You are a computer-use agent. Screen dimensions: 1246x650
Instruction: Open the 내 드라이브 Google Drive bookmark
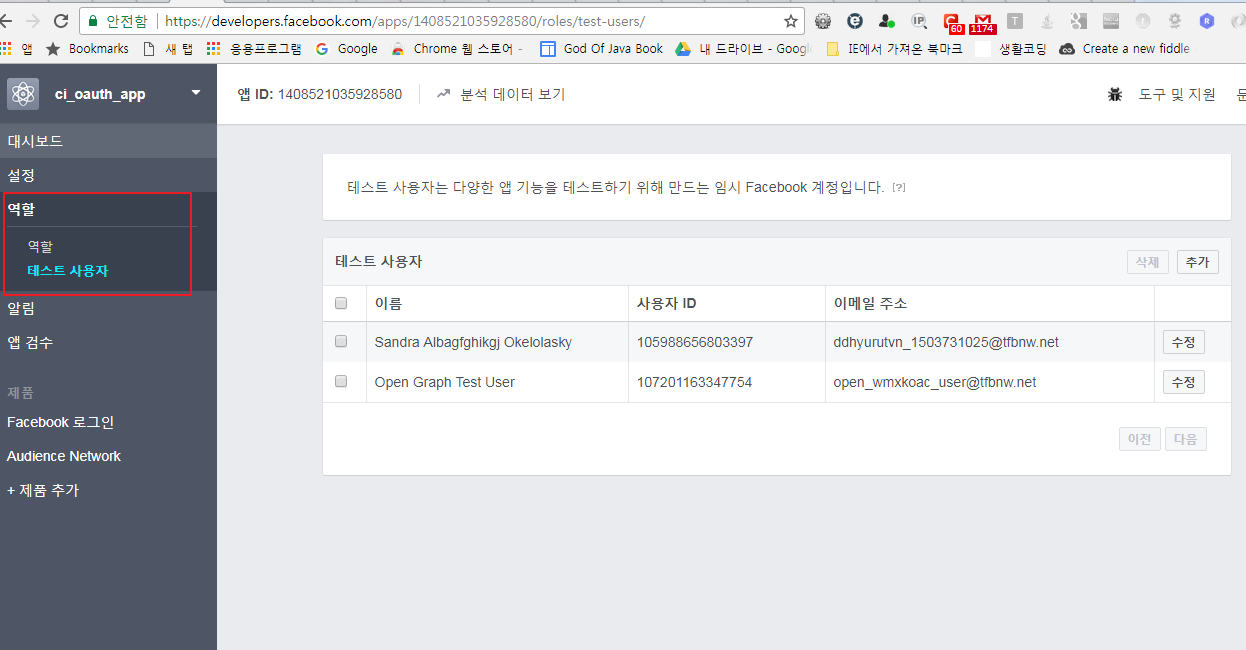pyautogui.click(x=742, y=48)
